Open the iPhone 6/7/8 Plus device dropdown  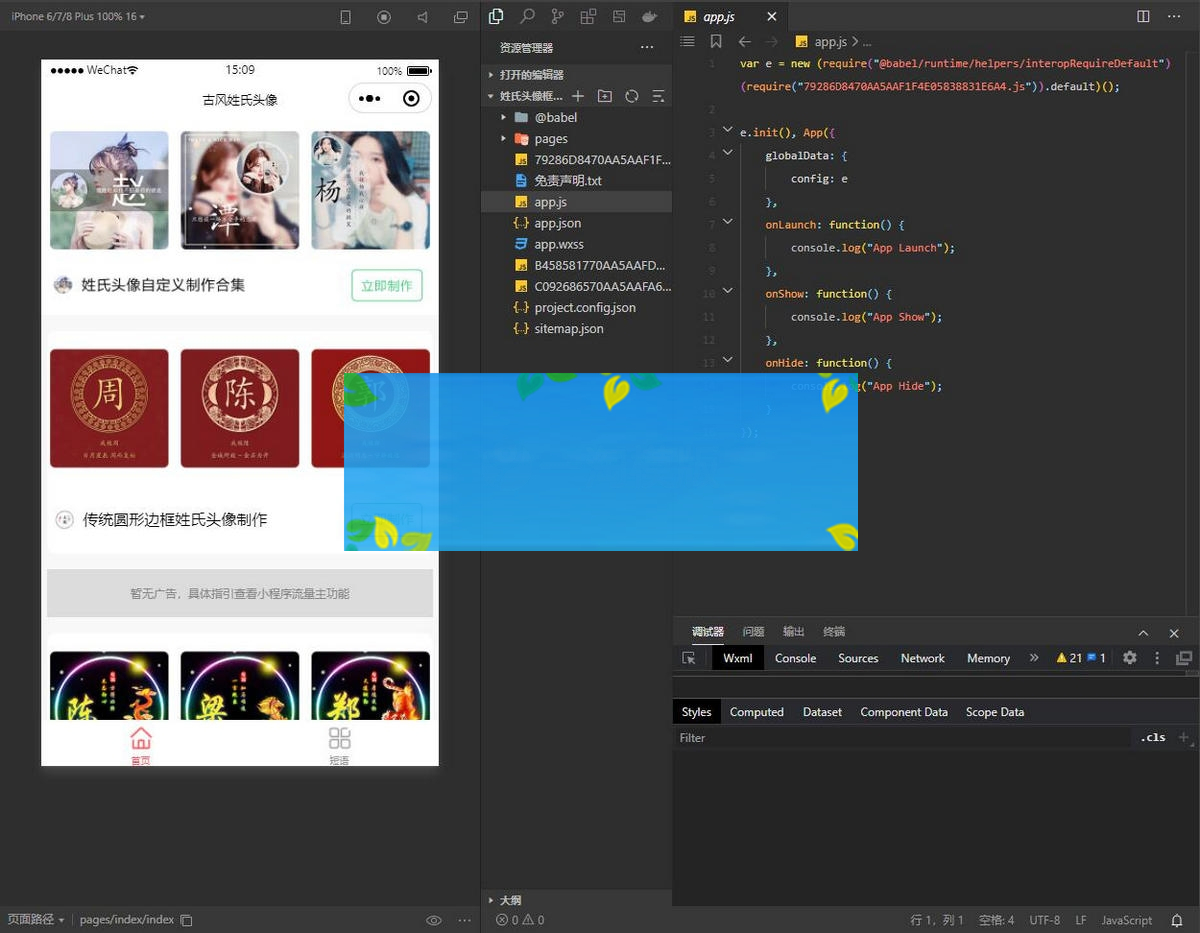pos(78,17)
